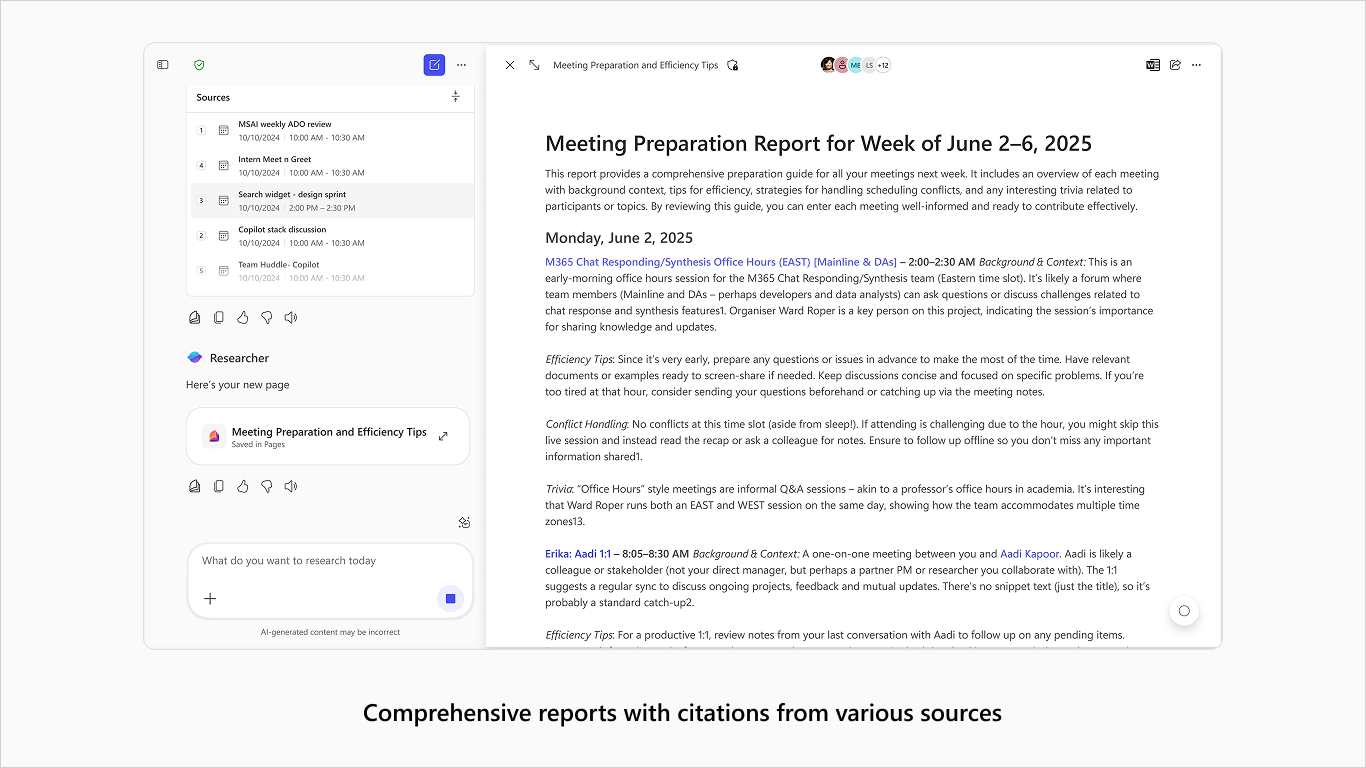Expand the page to full view

[534, 65]
